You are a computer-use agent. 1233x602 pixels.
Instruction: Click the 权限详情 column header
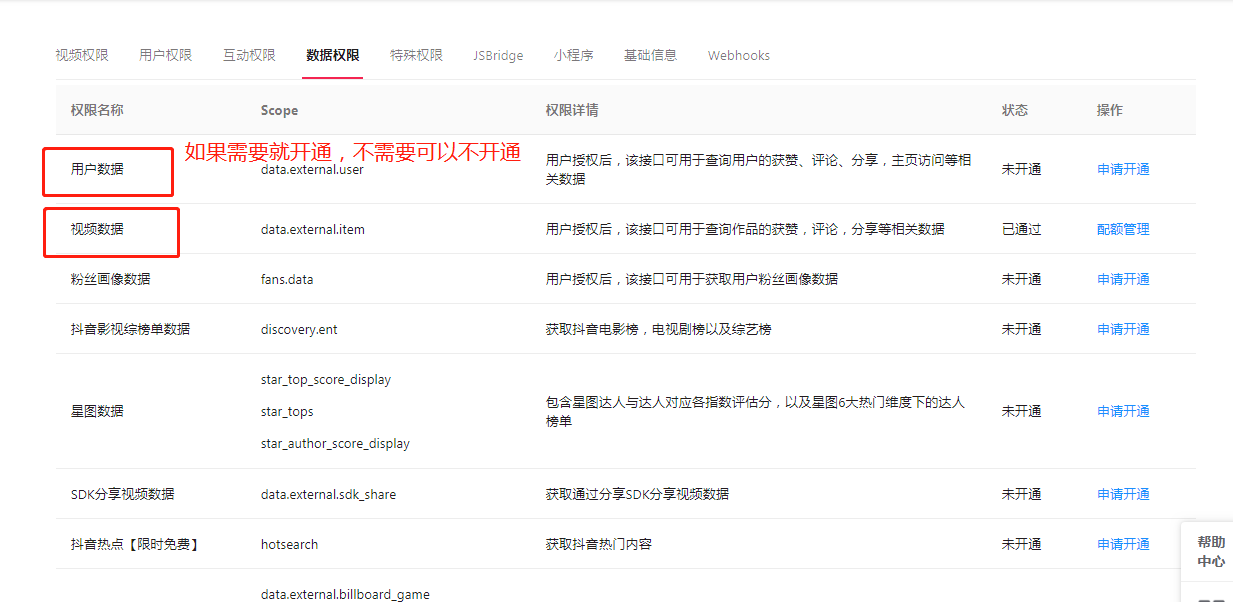tap(572, 110)
